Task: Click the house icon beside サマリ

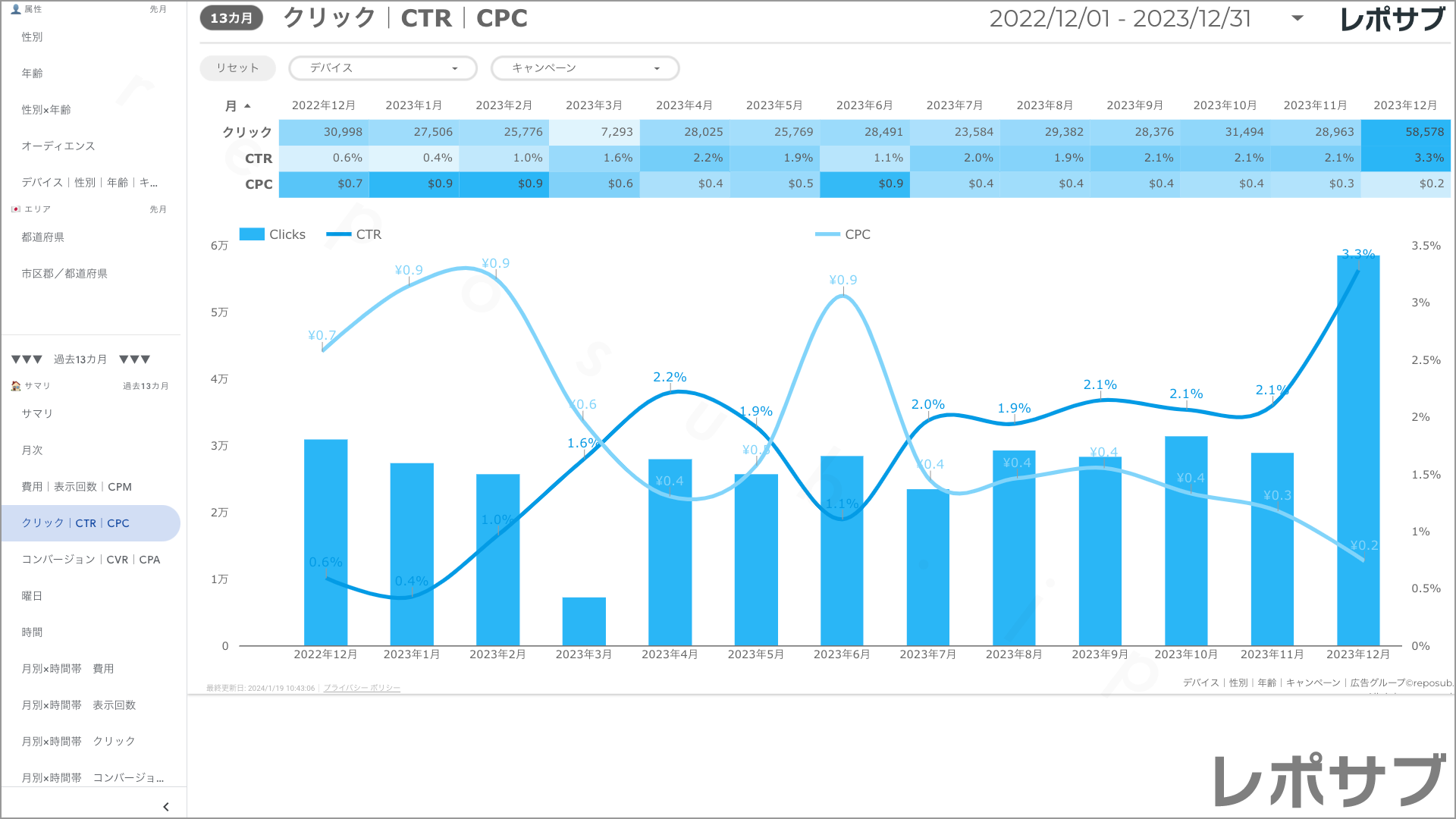Action: (16, 386)
